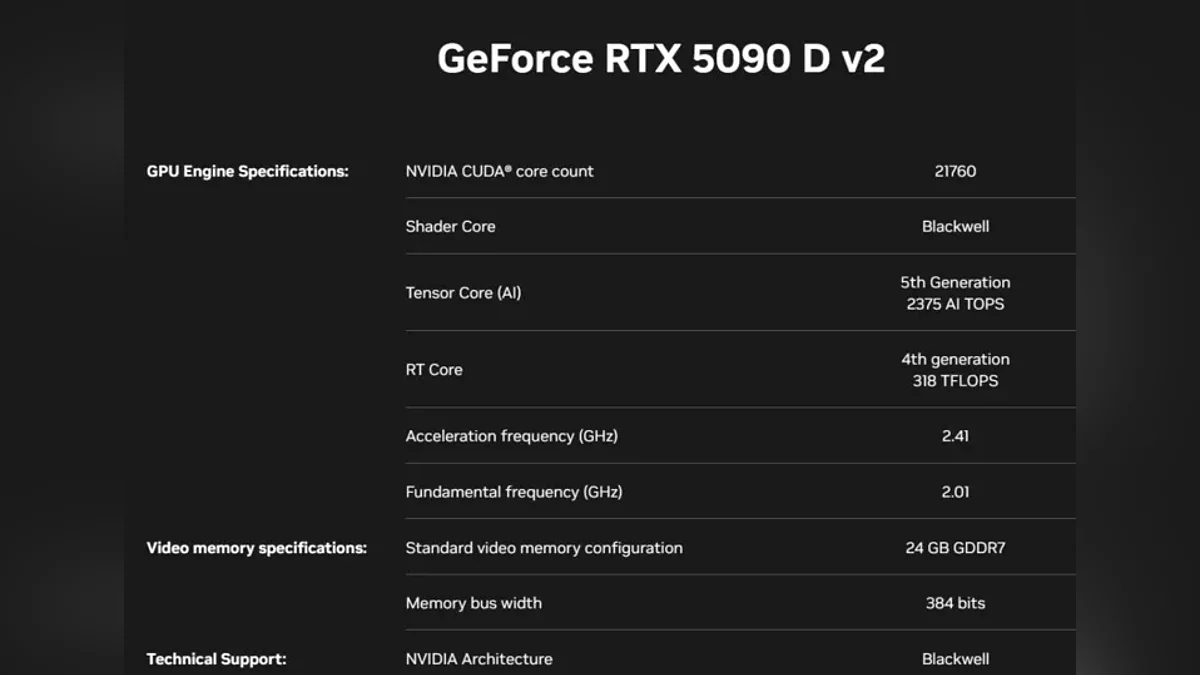
Task: Click the Fundamental frequency (GHz) label
Action: pyautogui.click(x=513, y=492)
